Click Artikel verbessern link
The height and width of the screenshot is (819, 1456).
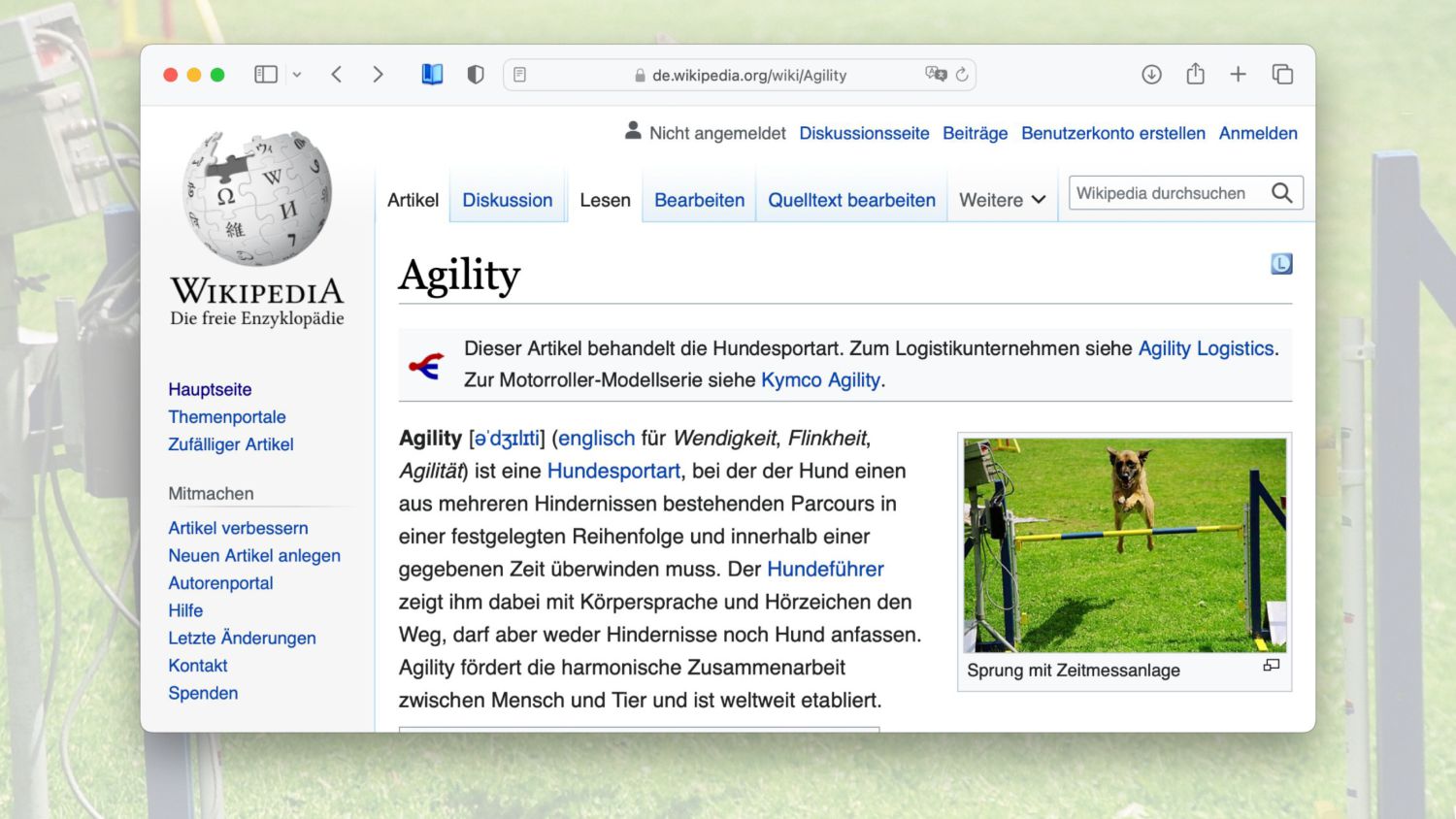click(x=238, y=528)
